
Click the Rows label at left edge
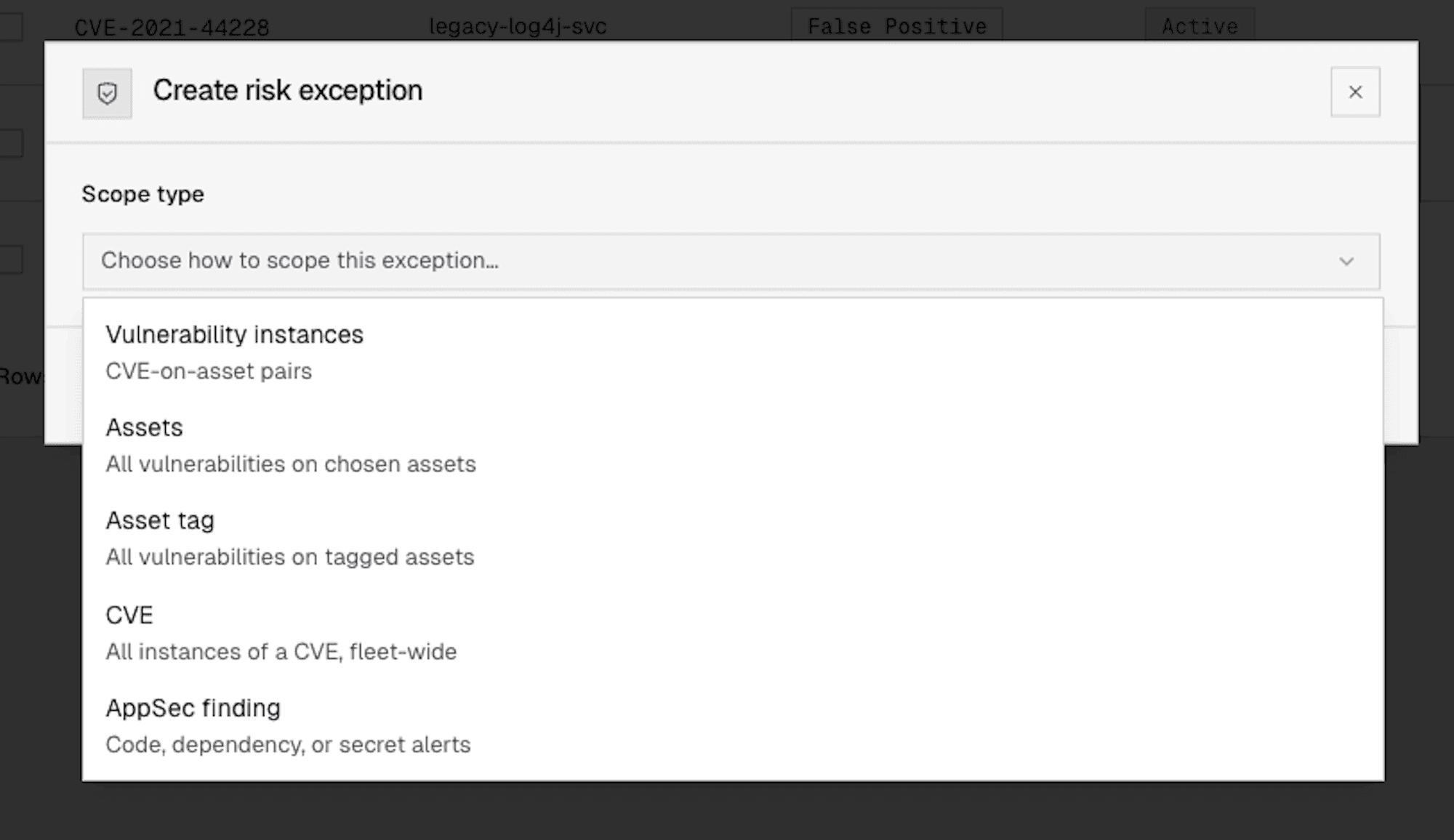(21, 376)
